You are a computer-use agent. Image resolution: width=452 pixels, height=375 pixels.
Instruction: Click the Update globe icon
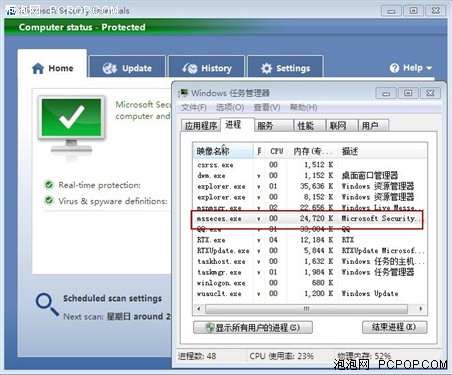(110, 68)
